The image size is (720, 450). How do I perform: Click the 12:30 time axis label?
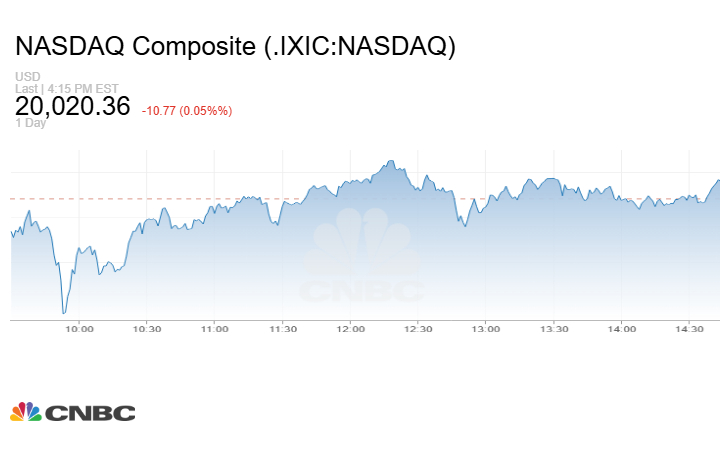click(x=418, y=329)
